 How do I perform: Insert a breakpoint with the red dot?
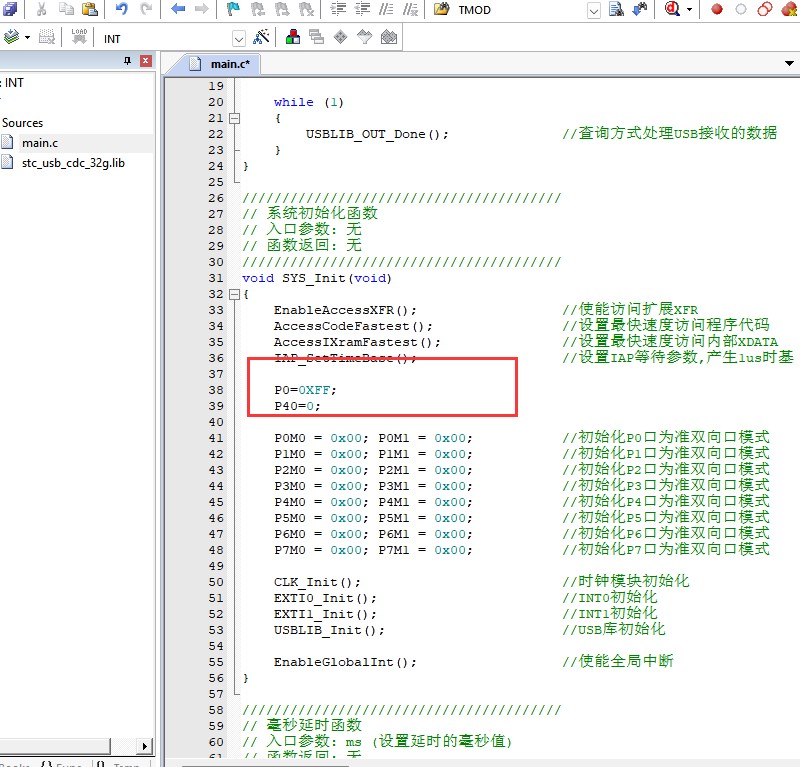717,9
